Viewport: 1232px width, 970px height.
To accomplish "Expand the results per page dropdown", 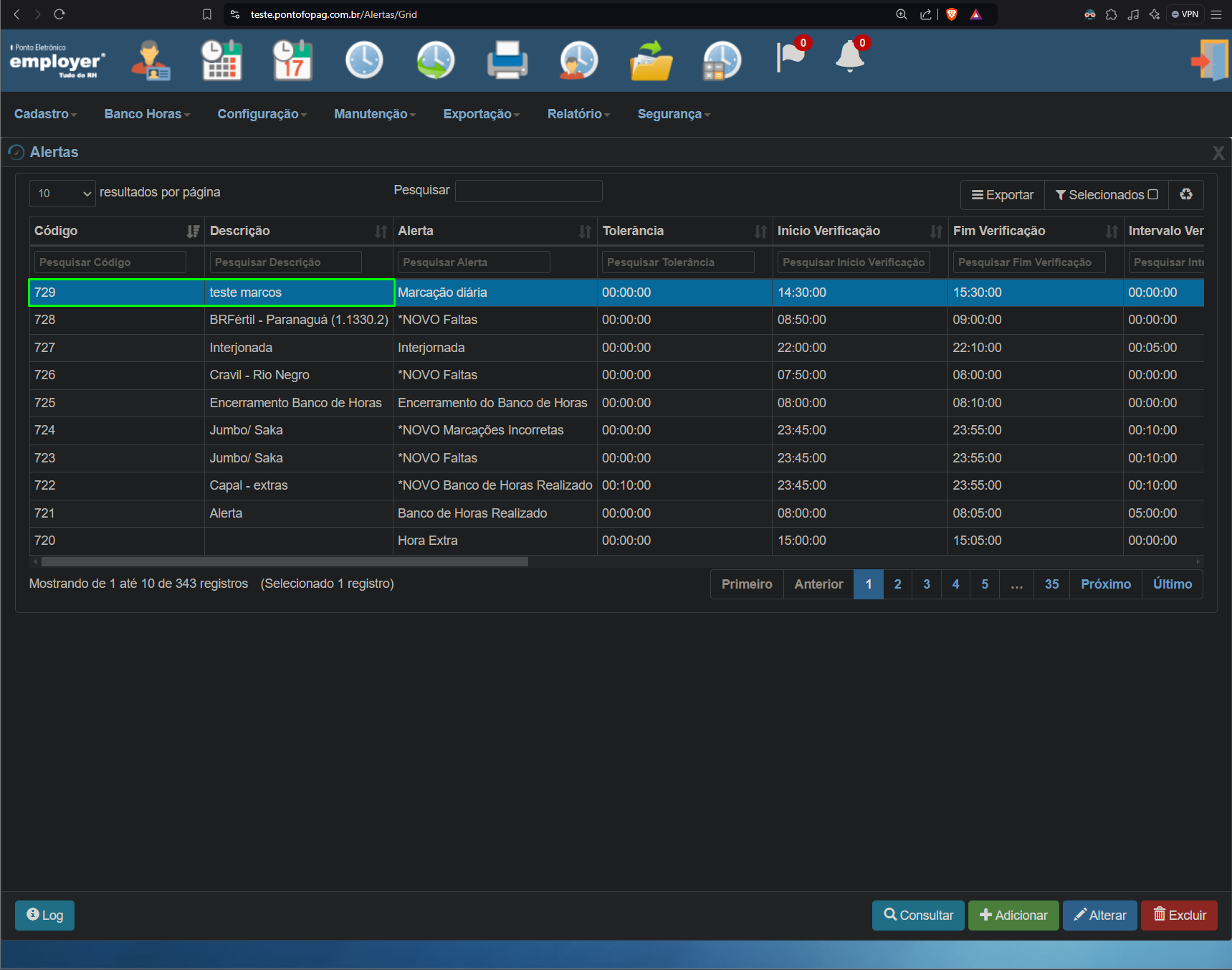I will pos(62,193).
